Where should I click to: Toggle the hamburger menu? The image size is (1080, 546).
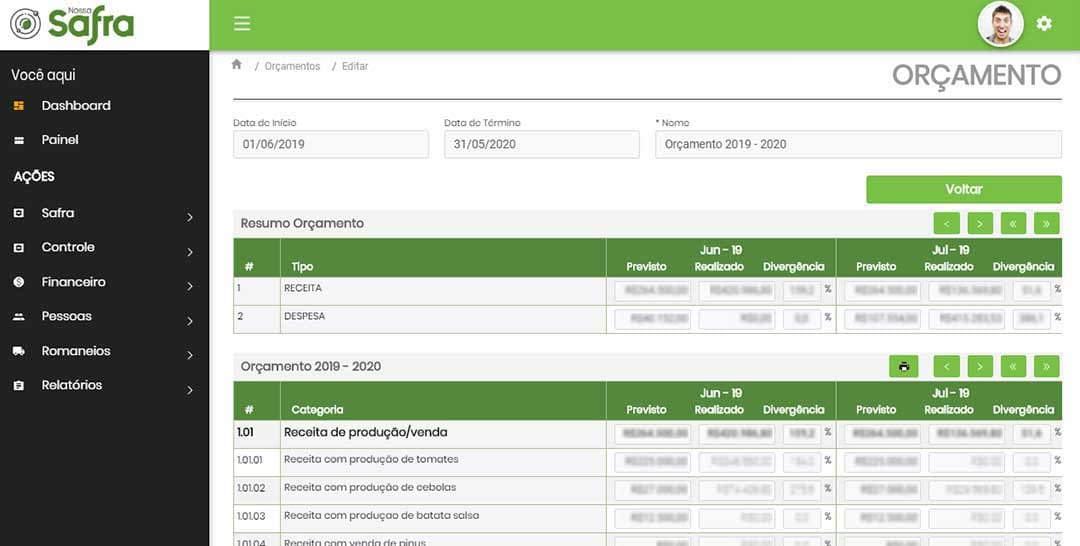[x=242, y=24]
